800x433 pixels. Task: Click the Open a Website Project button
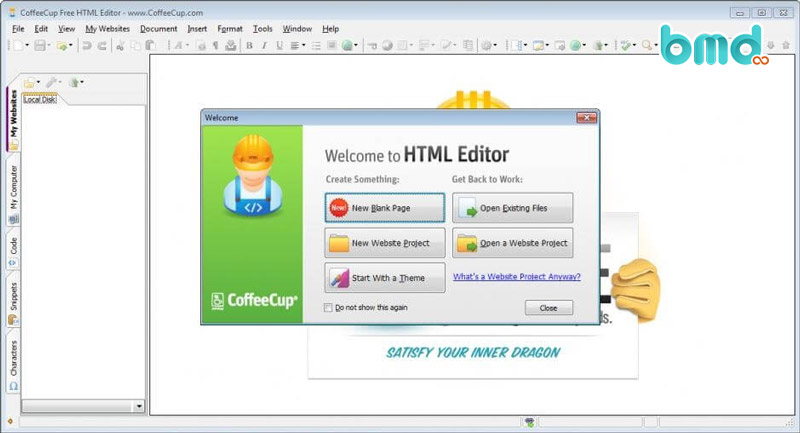click(512, 243)
